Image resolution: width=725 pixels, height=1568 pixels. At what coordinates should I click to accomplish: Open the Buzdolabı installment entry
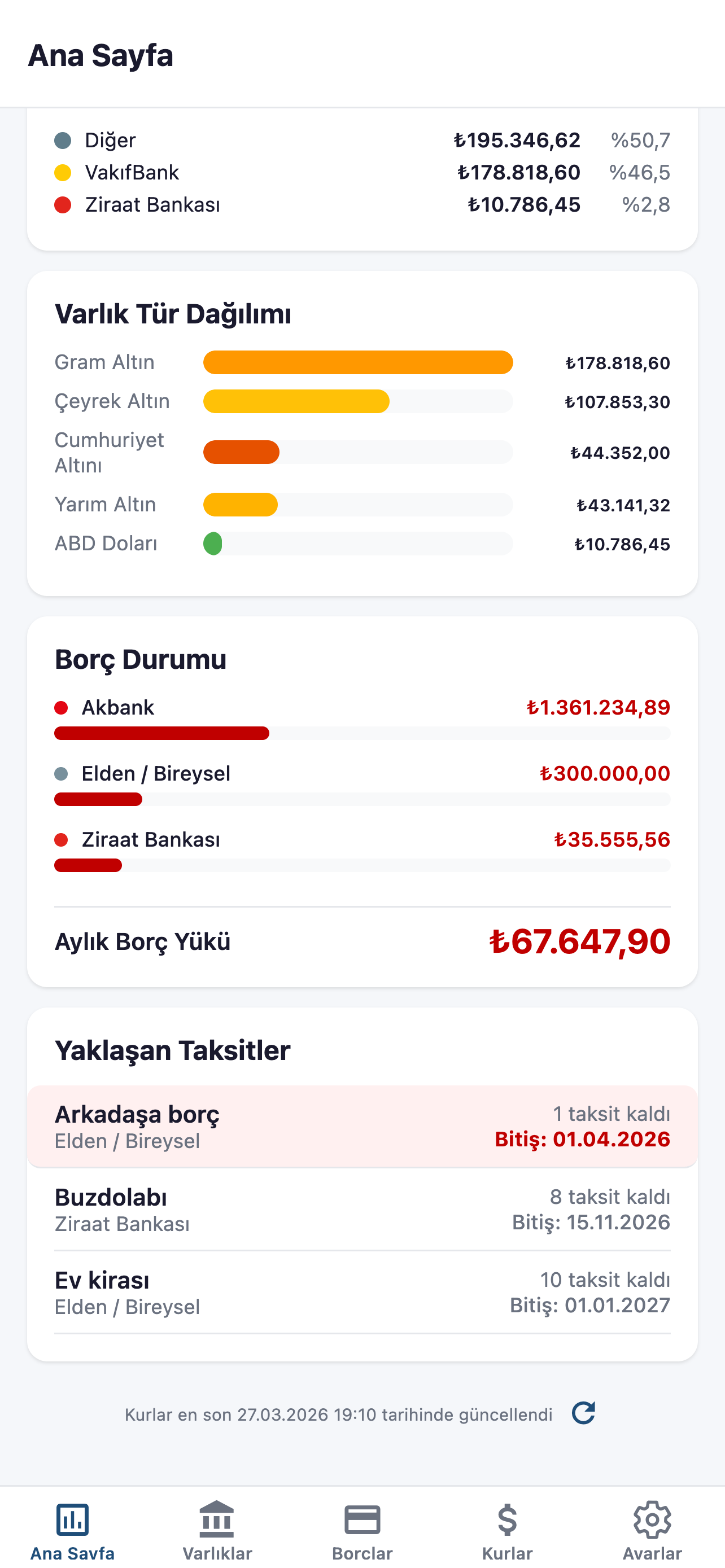(362, 1209)
